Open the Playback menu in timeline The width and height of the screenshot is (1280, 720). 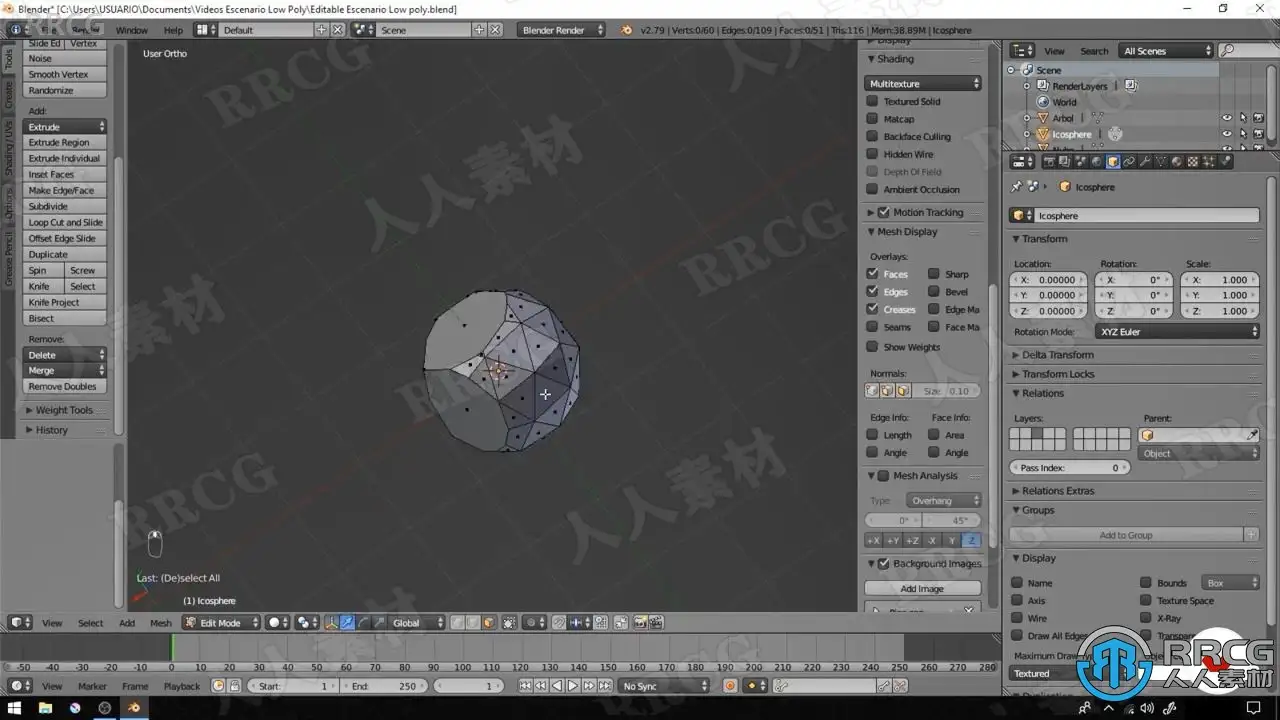tap(182, 686)
